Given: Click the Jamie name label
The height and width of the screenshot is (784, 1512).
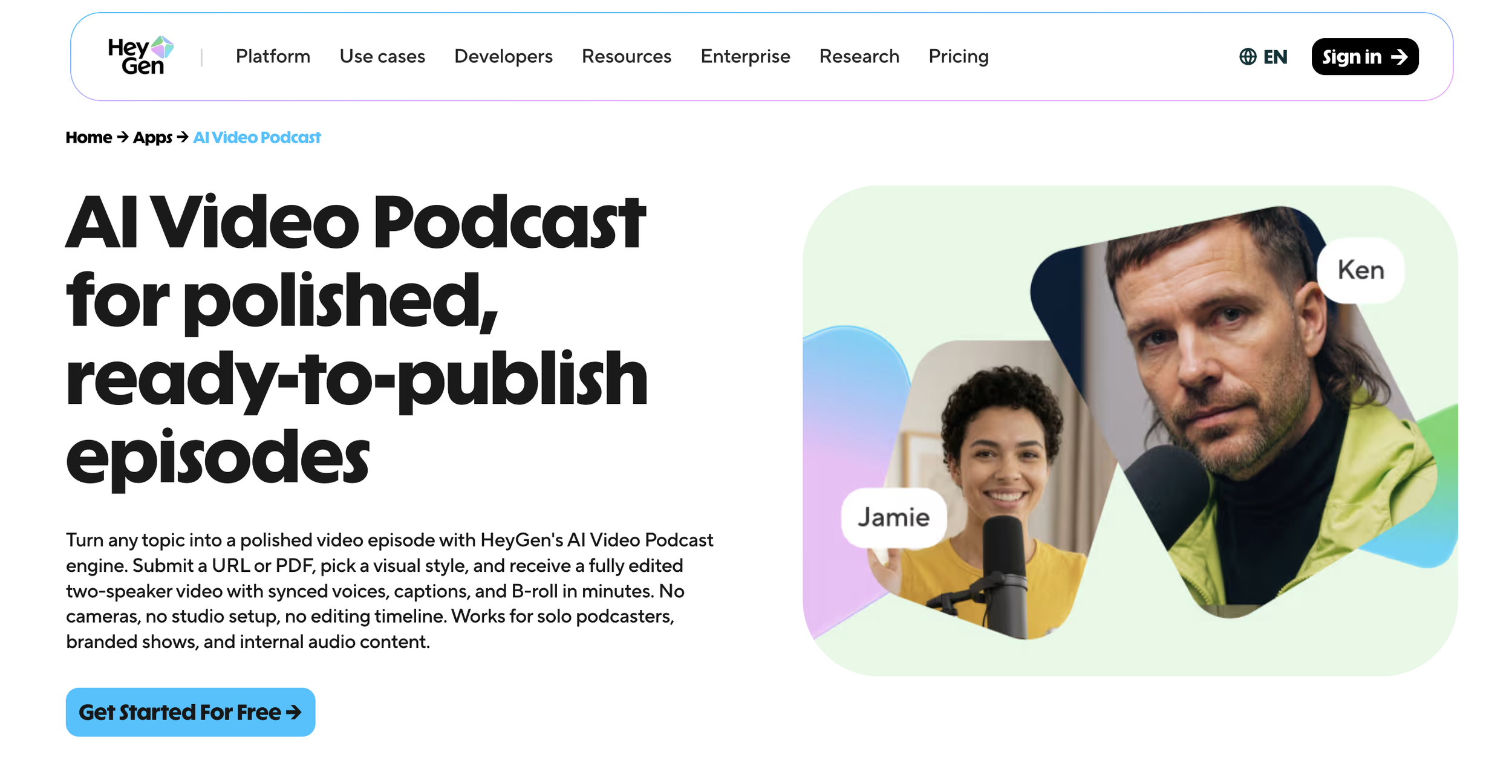Looking at the screenshot, I should coord(893,517).
